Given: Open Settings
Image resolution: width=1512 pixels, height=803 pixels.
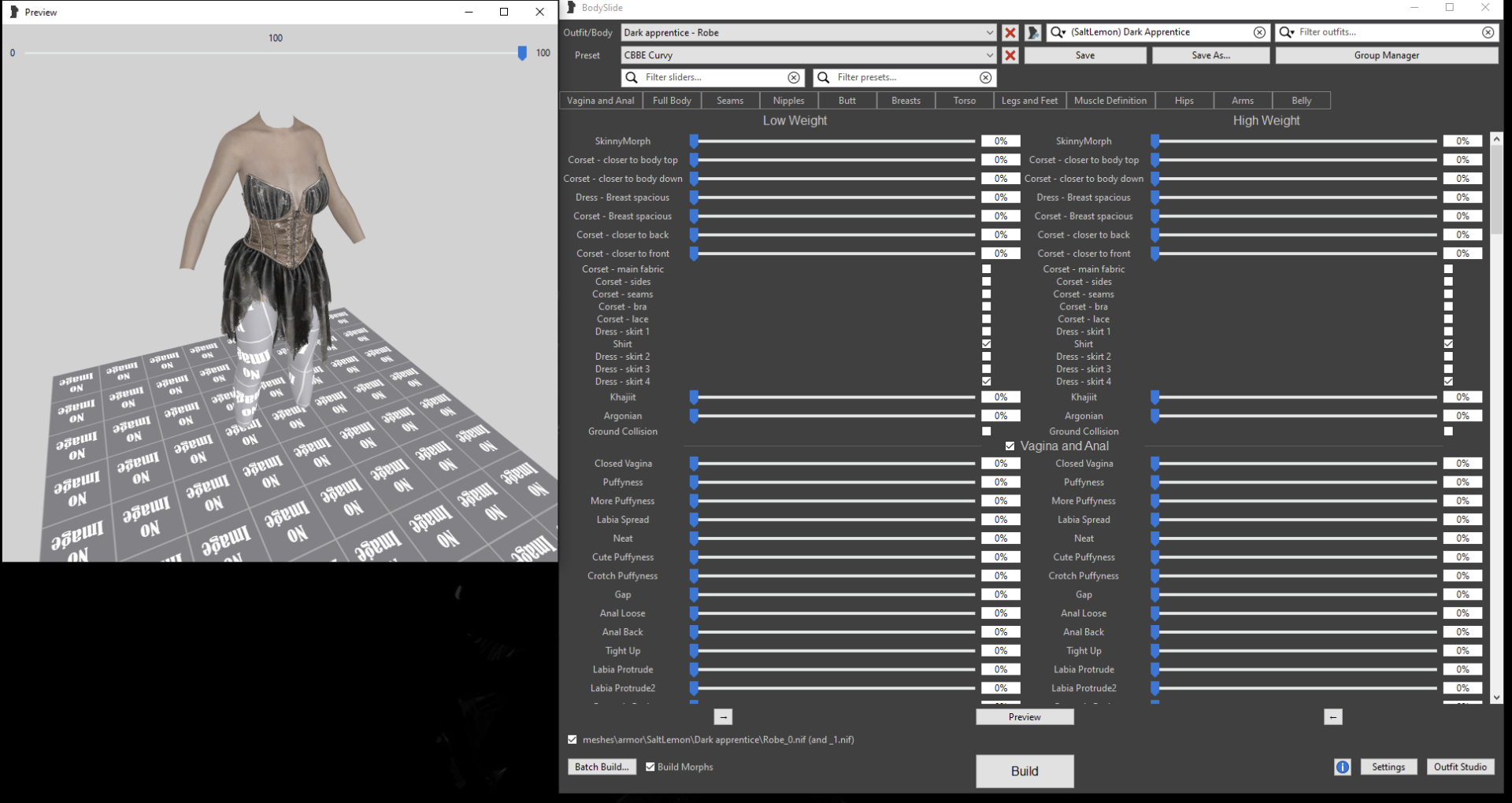Looking at the screenshot, I should coord(1388,767).
